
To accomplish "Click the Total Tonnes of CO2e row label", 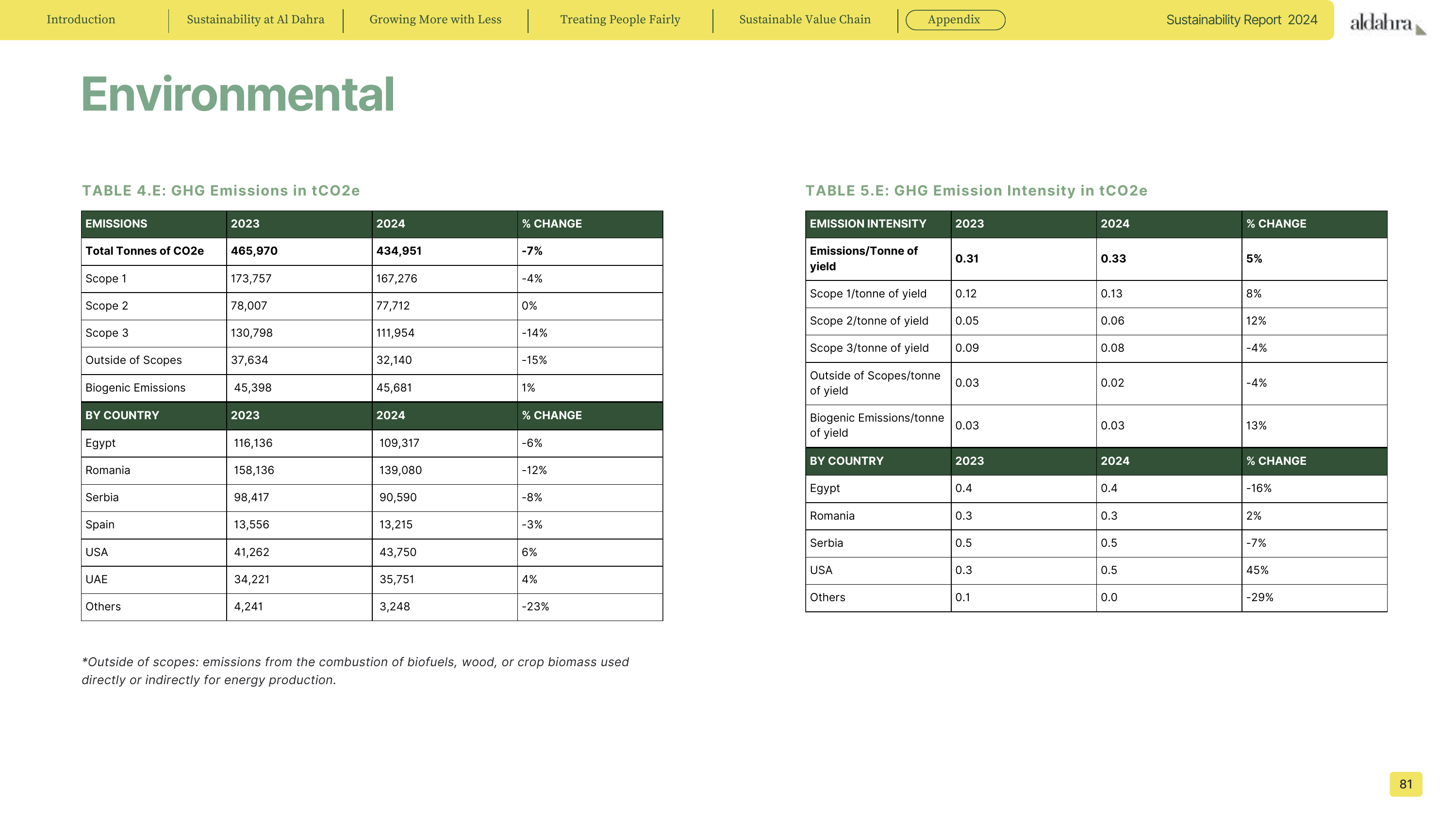I will coord(145,251).
